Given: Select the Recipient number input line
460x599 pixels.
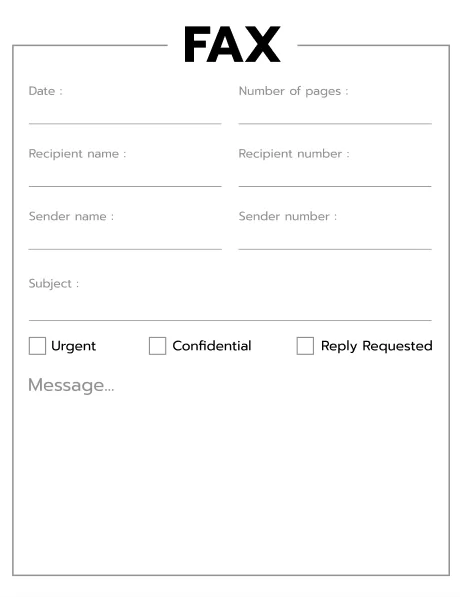Looking at the screenshot, I should (335, 177).
